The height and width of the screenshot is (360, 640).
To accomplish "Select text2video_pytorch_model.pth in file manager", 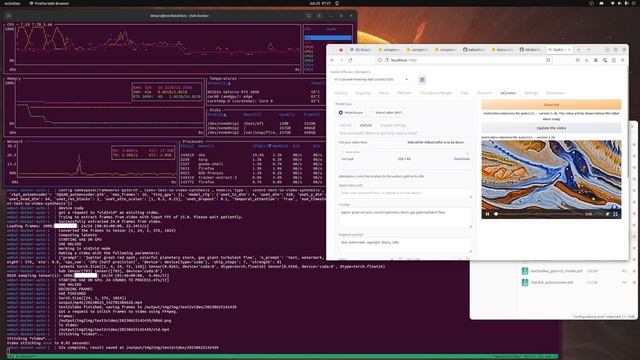I will 556,271.
